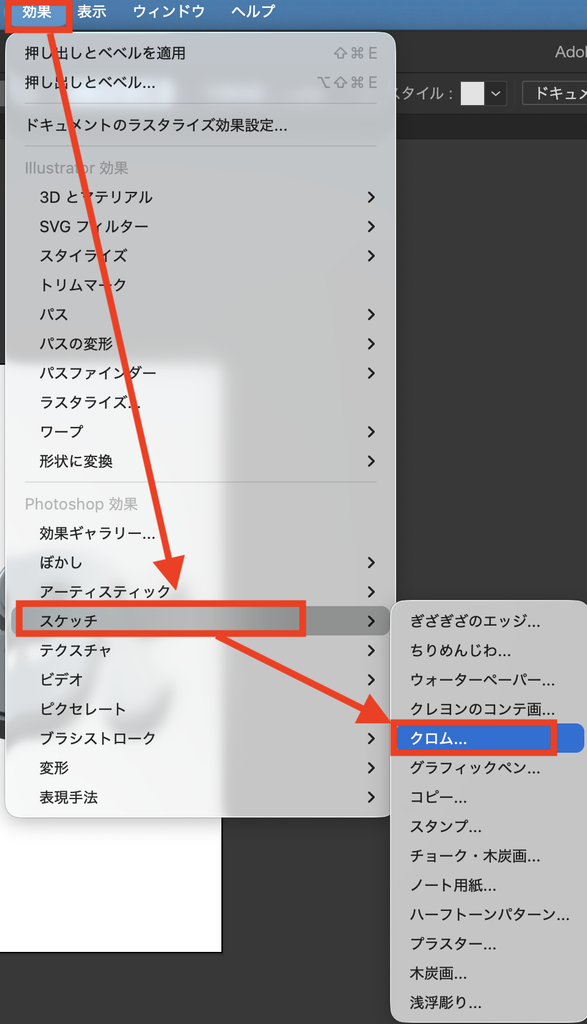
Task: Expand the 3D とマテリアル submenu
Action: (x=200, y=197)
